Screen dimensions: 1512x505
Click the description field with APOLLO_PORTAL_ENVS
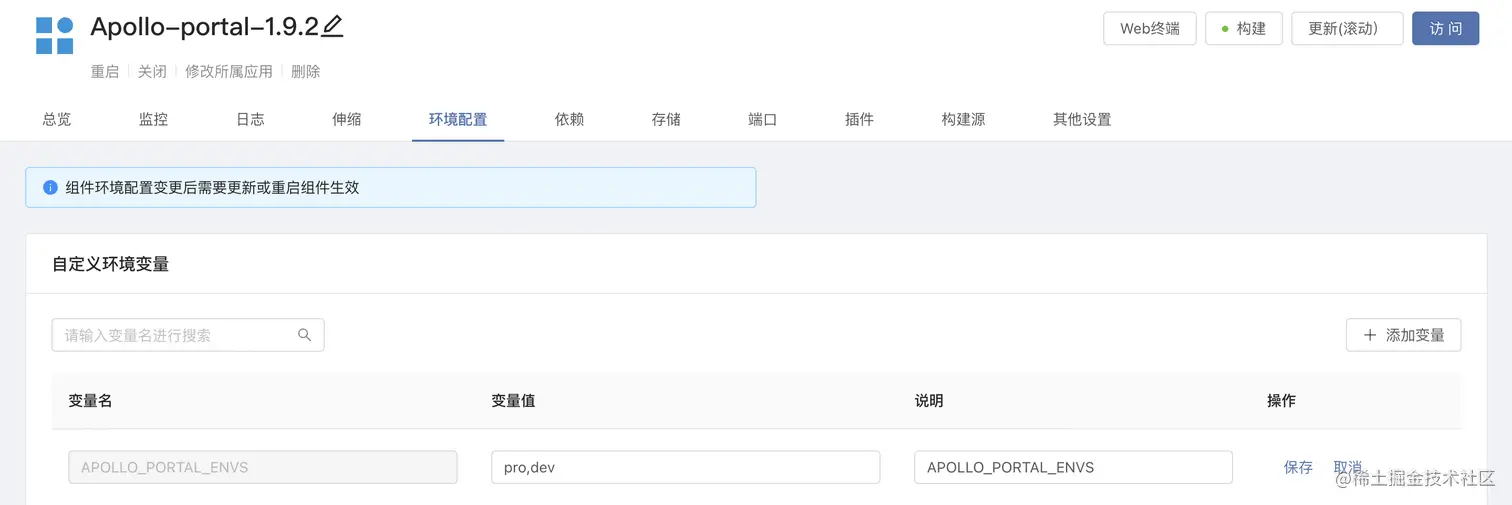tap(1073, 467)
